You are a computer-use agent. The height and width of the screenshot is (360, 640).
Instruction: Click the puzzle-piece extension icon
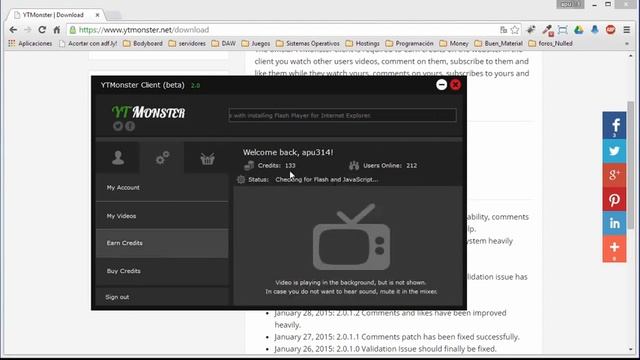(x=531, y=30)
